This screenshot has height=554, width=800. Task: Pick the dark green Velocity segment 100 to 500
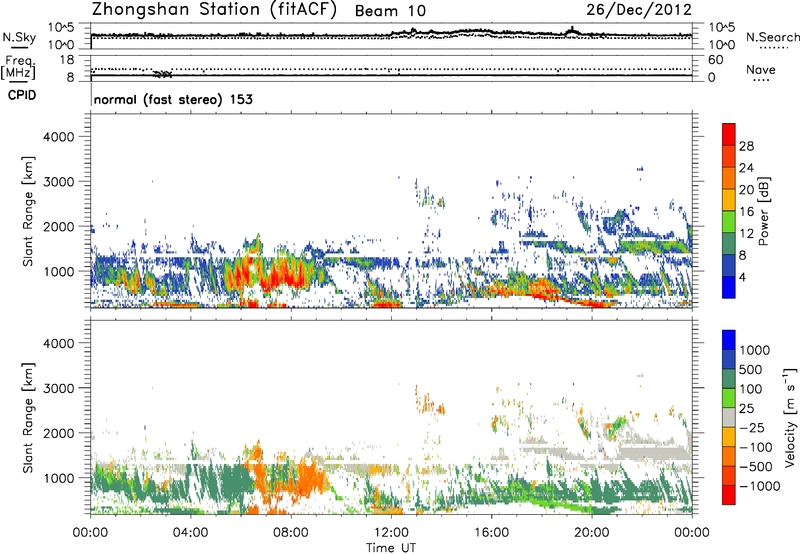[x=729, y=379]
